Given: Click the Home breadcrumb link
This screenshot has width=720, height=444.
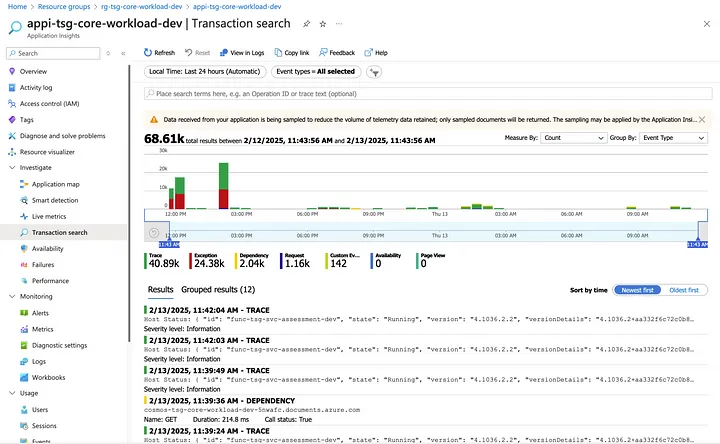Looking at the screenshot, I should [x=17, y=6].
